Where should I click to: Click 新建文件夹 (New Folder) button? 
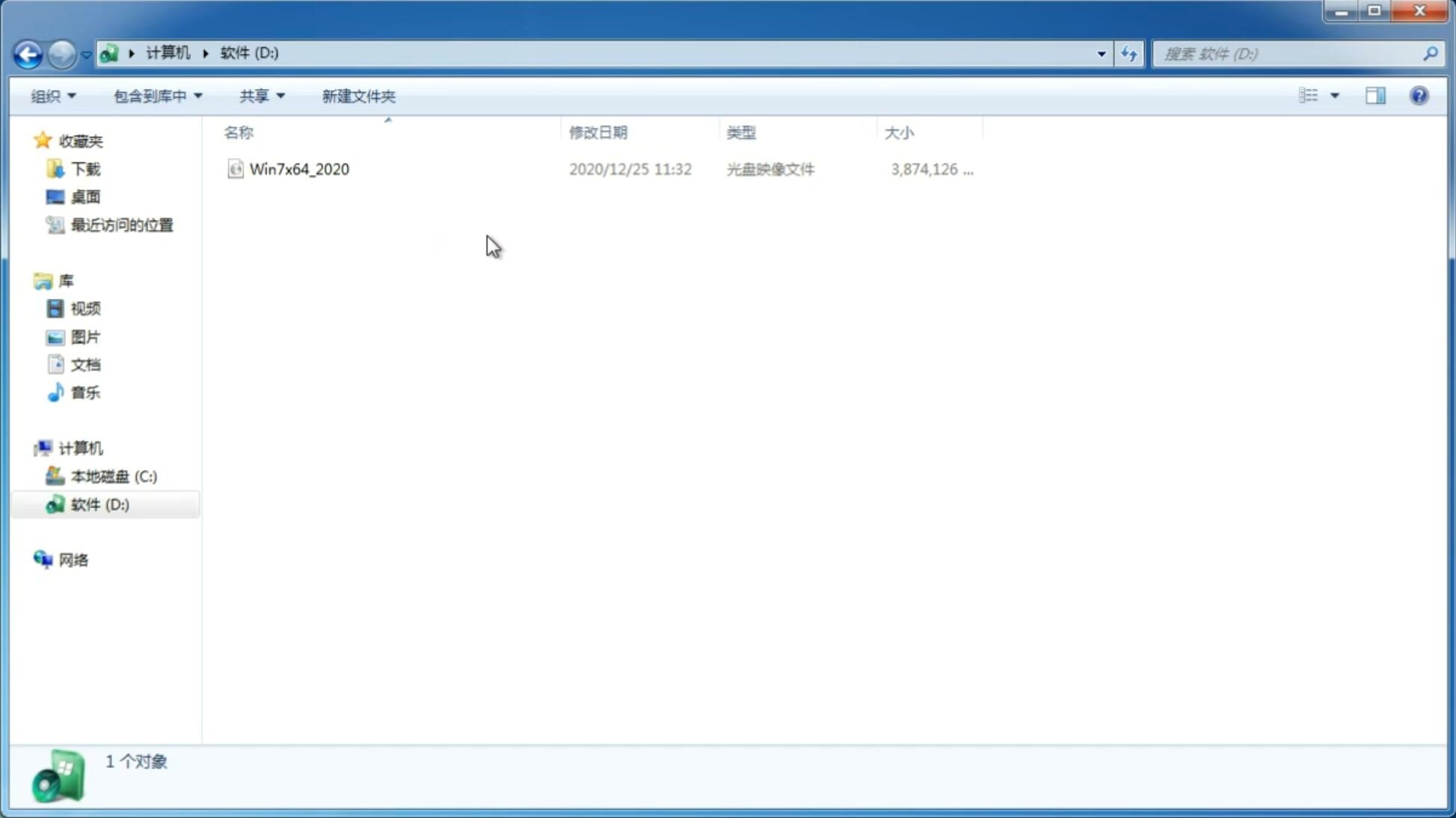point(358,95)
